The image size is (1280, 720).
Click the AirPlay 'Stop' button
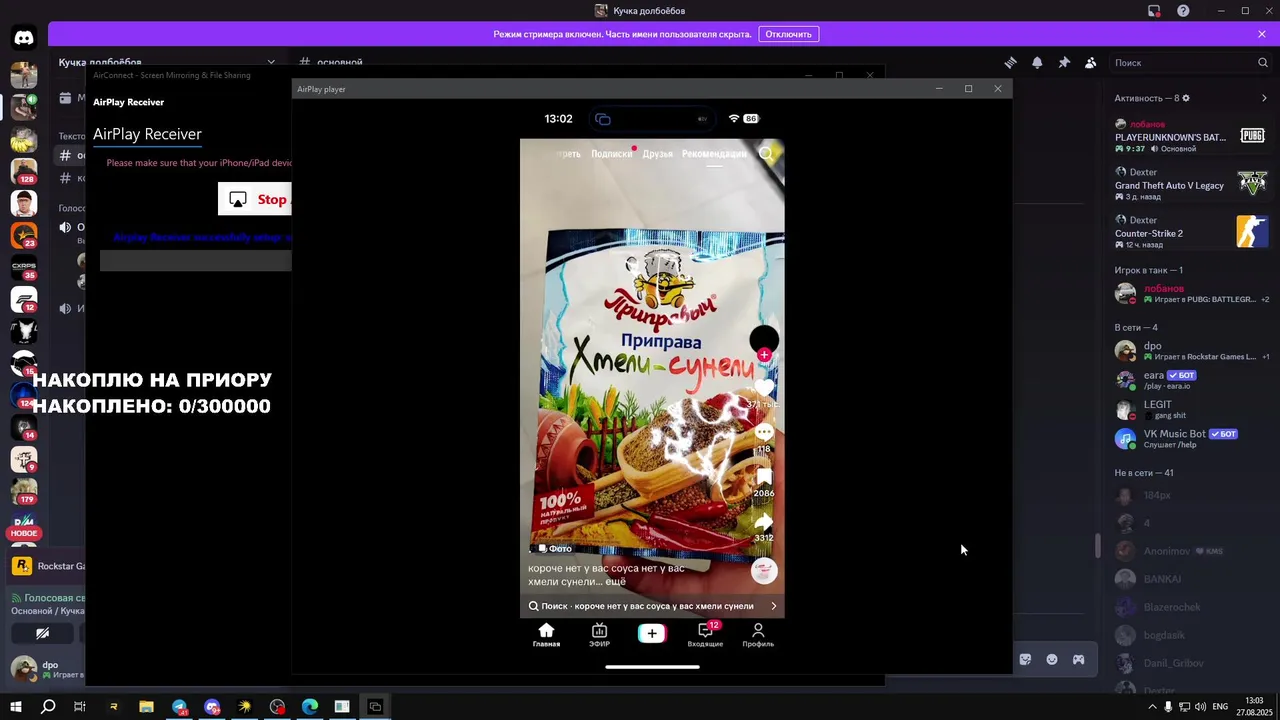click(x=255, y=199)
